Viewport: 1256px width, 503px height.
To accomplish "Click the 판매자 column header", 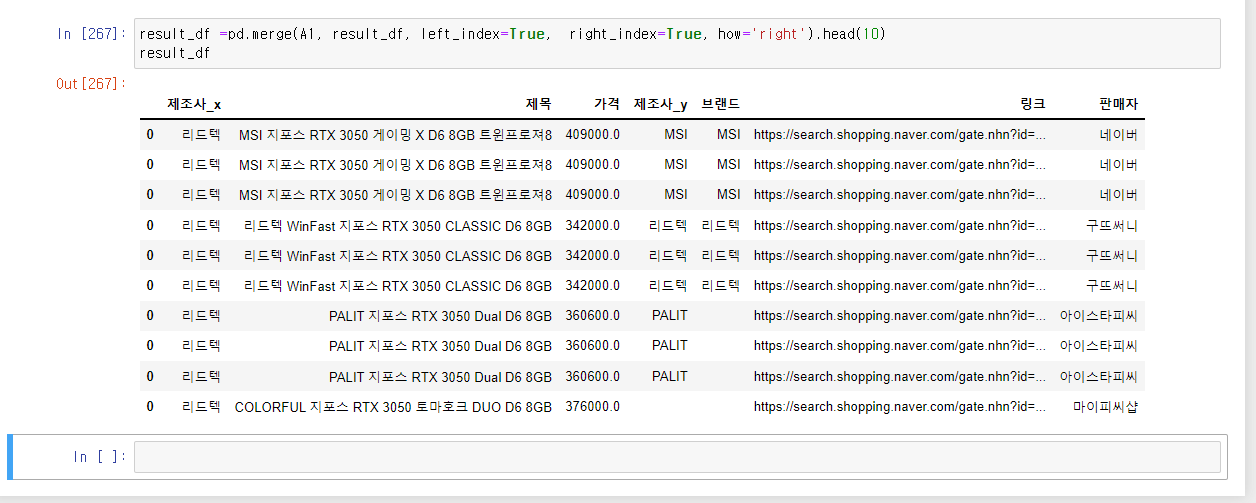I will pos(1118,103).
